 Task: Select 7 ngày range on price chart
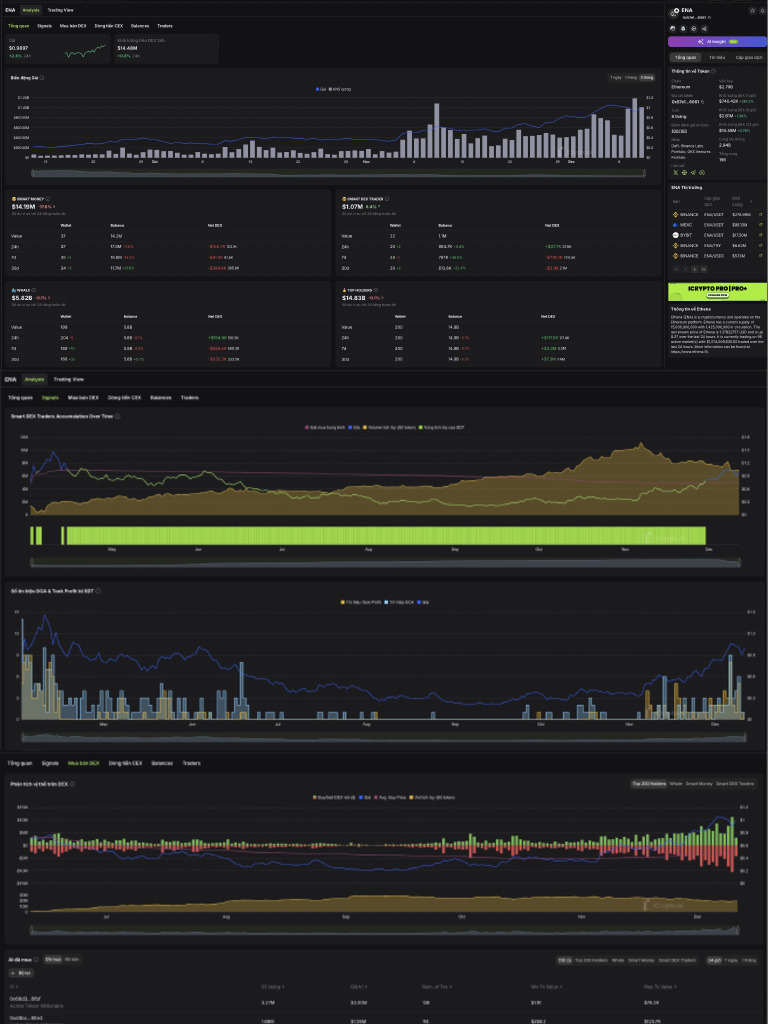click(616, 77)
